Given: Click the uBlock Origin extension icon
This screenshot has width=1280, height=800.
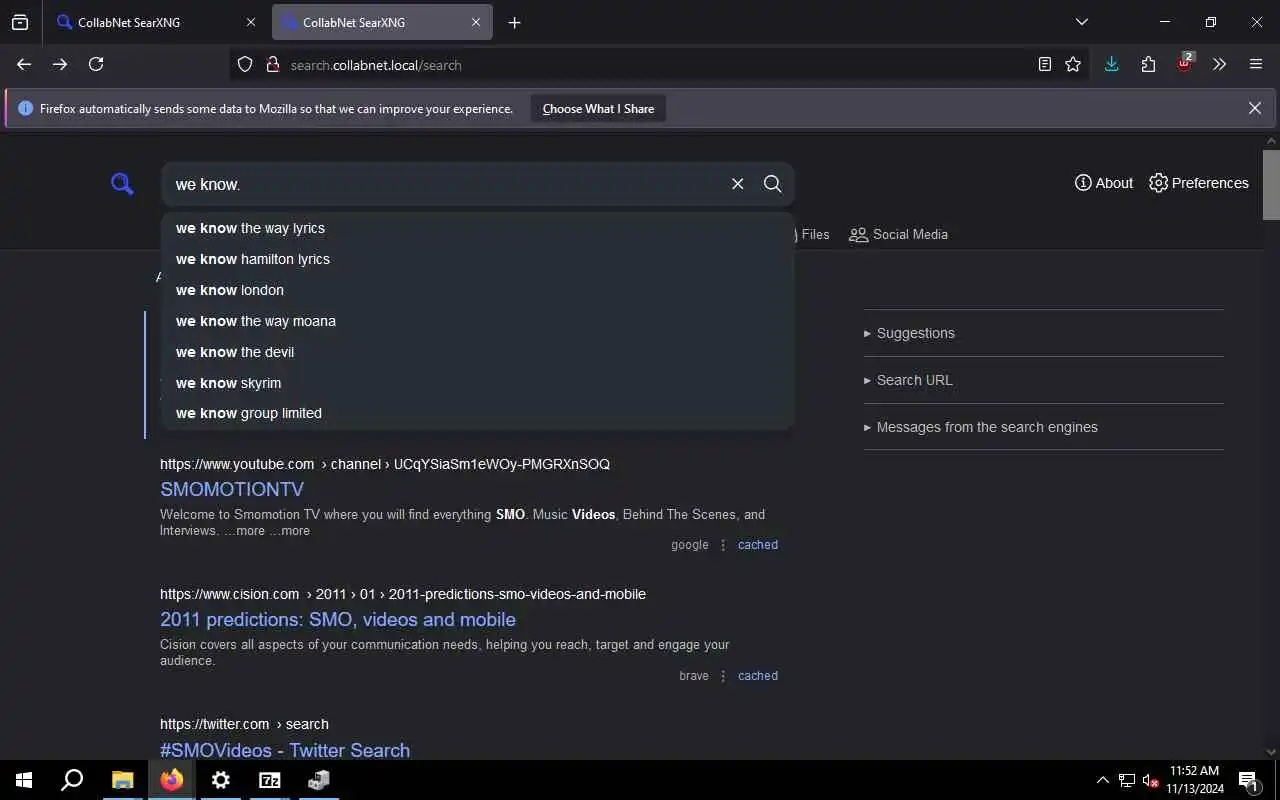Looking at the screenshot, I should click(1185, 63).
